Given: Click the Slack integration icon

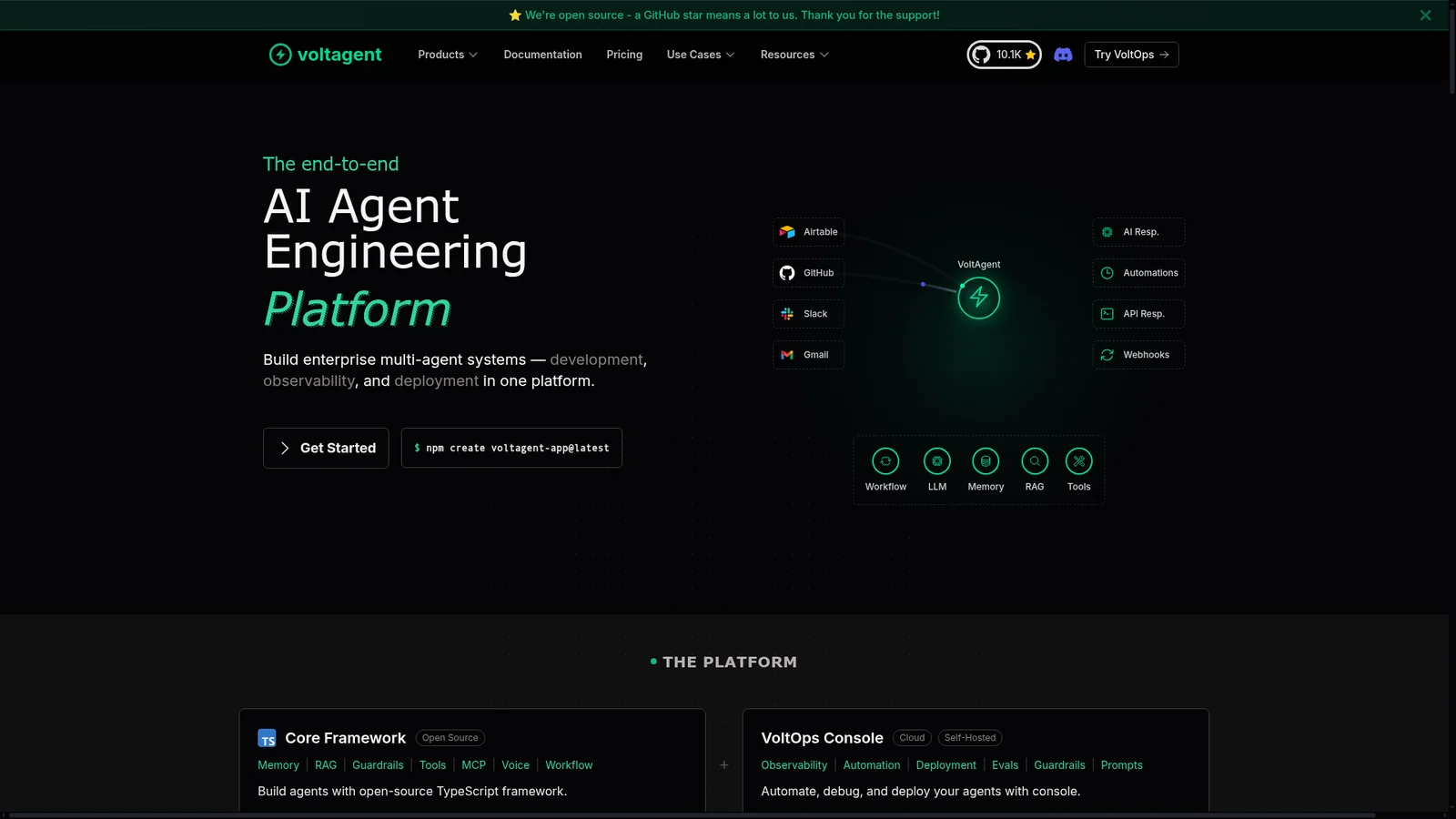Looking at the screenshot, I should pos(787,314).
